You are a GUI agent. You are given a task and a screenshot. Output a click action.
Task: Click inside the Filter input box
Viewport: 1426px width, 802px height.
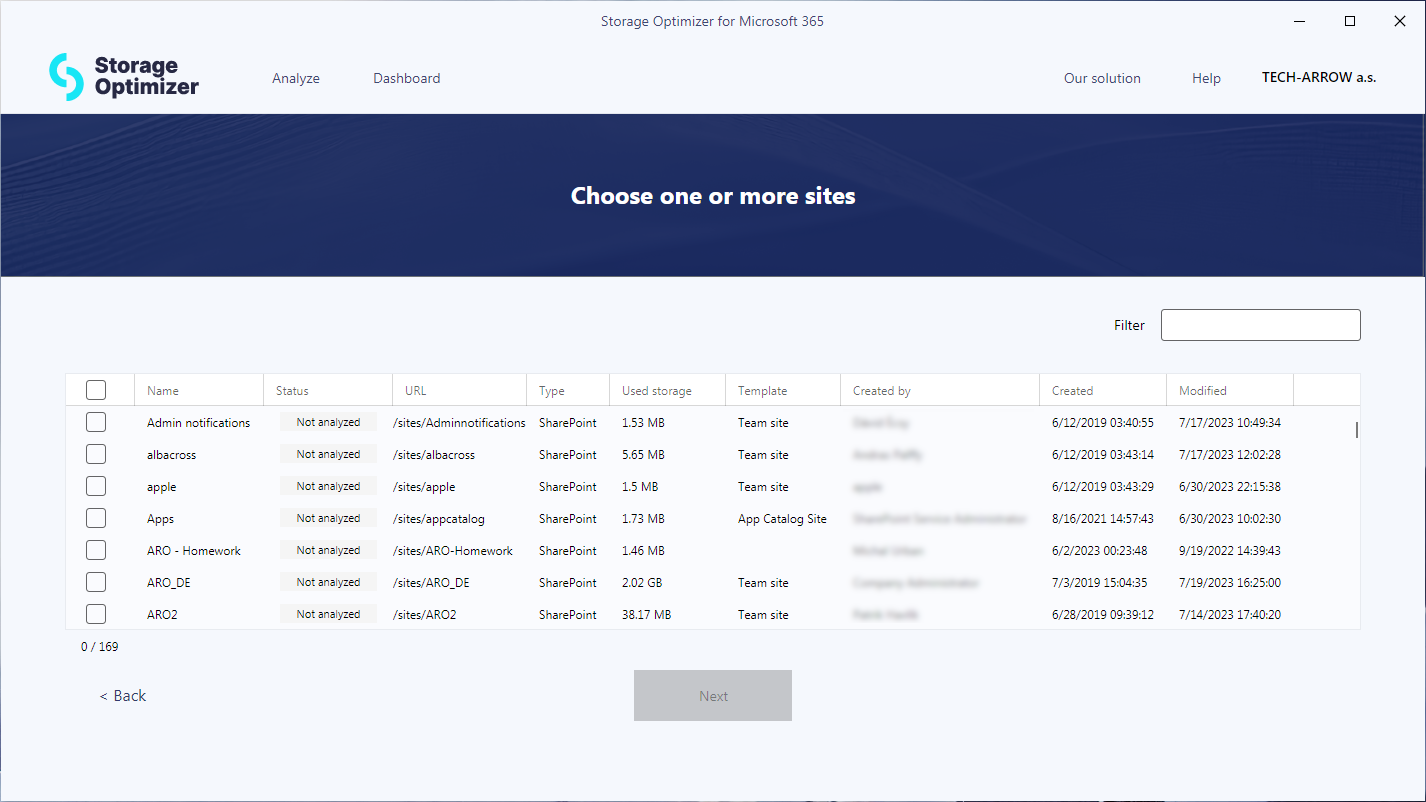1260,324
